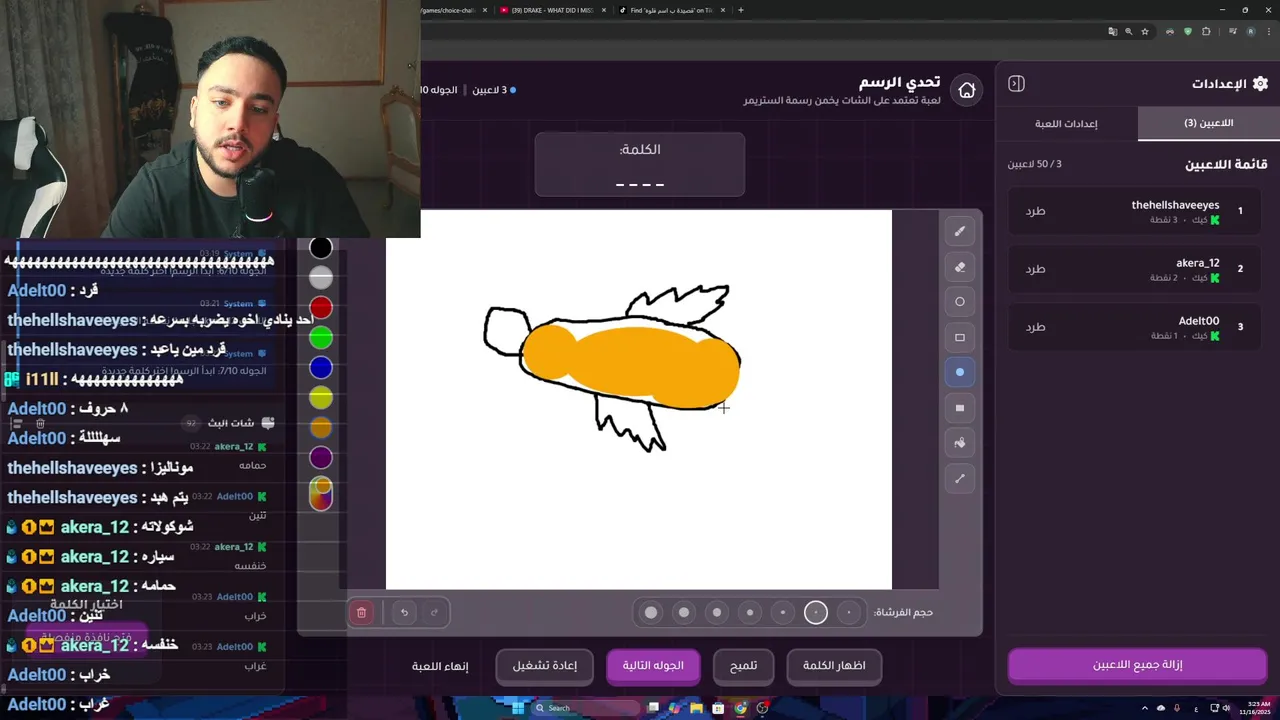Select the second-largest brush size
The image size is (1280, 720).
(684, 612)
